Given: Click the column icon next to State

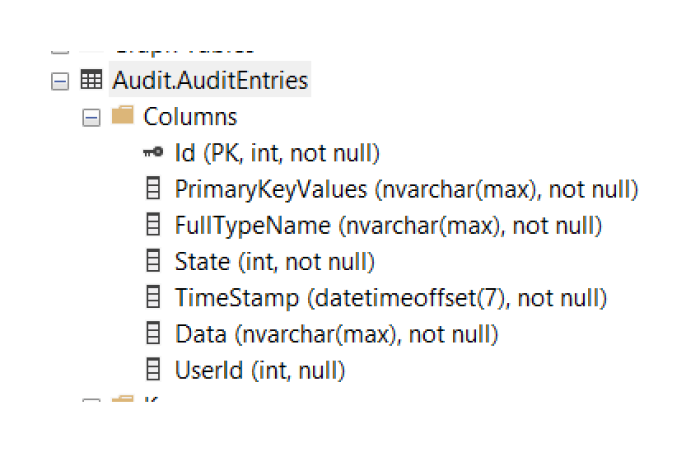Looking at the screenshot, I should click(x=153, y=261).
